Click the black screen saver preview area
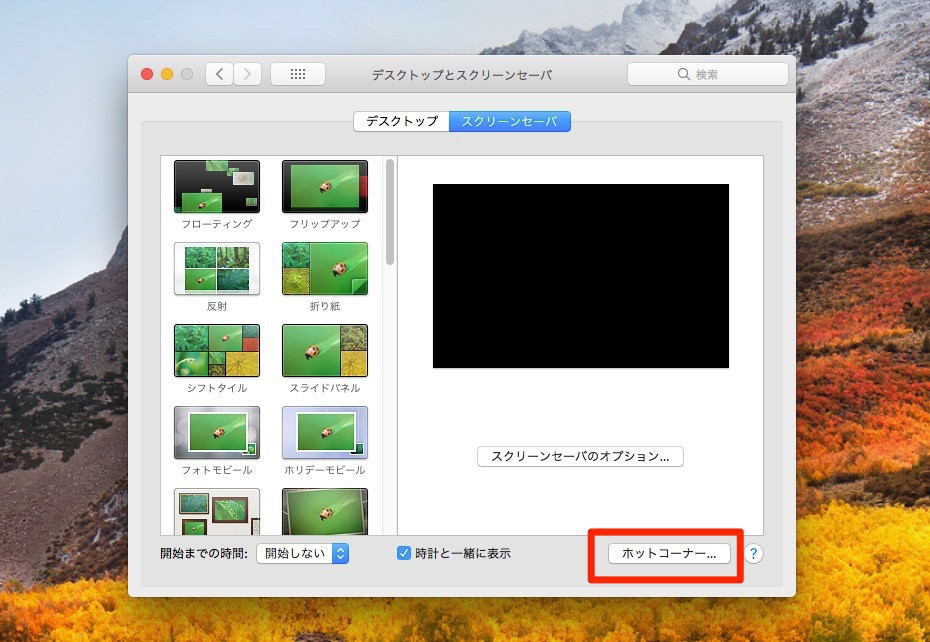Image resolution: width=930 pixels, height=642 pixels. pyautogui.click(x=581, y=276)
